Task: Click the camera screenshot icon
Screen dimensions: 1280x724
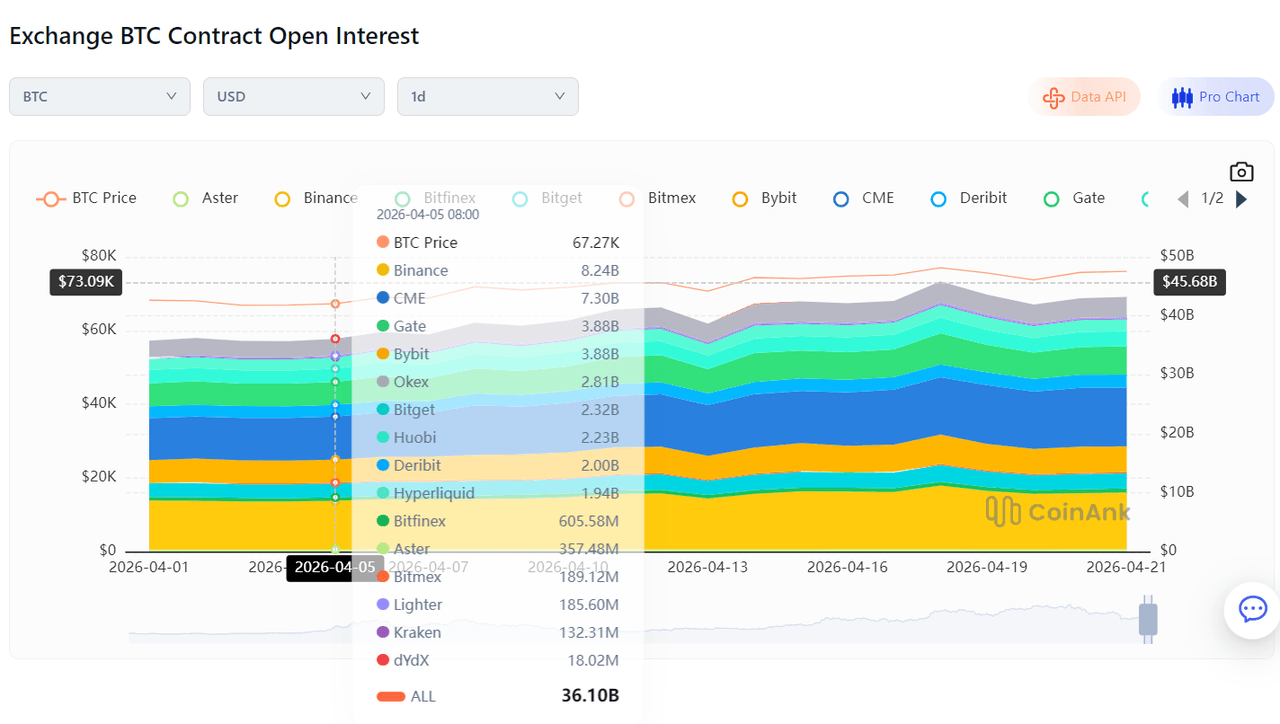Action: [1241, 172]
